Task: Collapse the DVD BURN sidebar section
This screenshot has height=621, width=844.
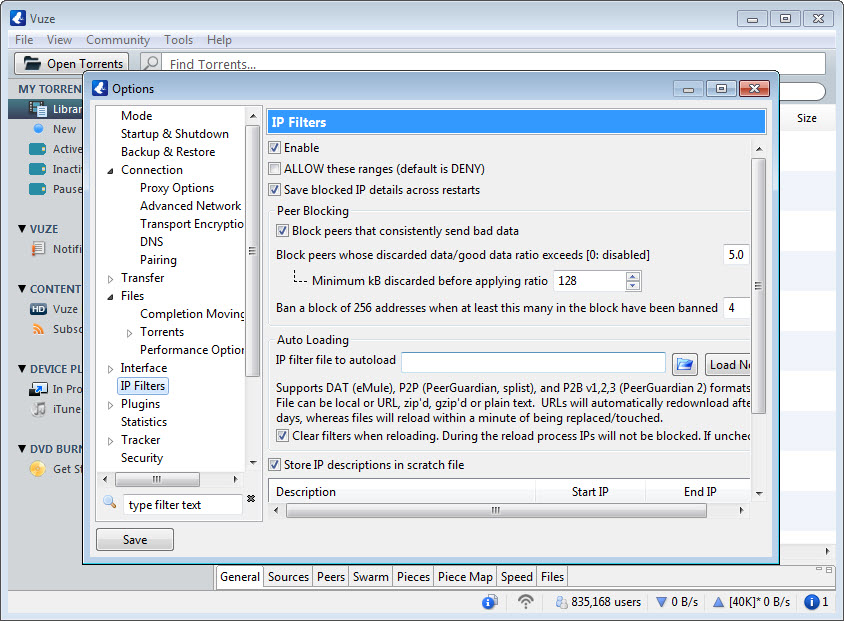Action: coord(22,448)
